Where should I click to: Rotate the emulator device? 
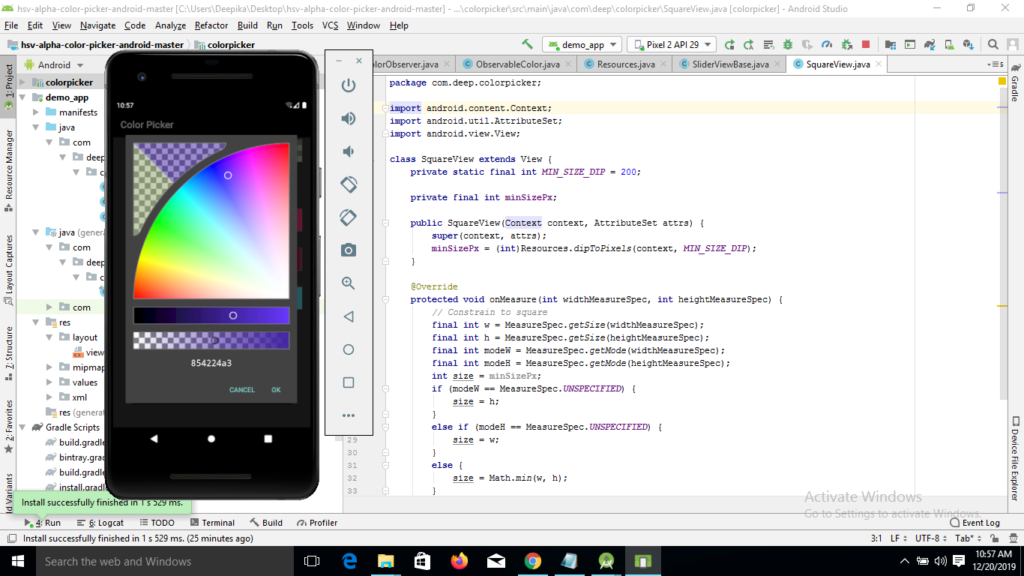[x=348, y=184]
